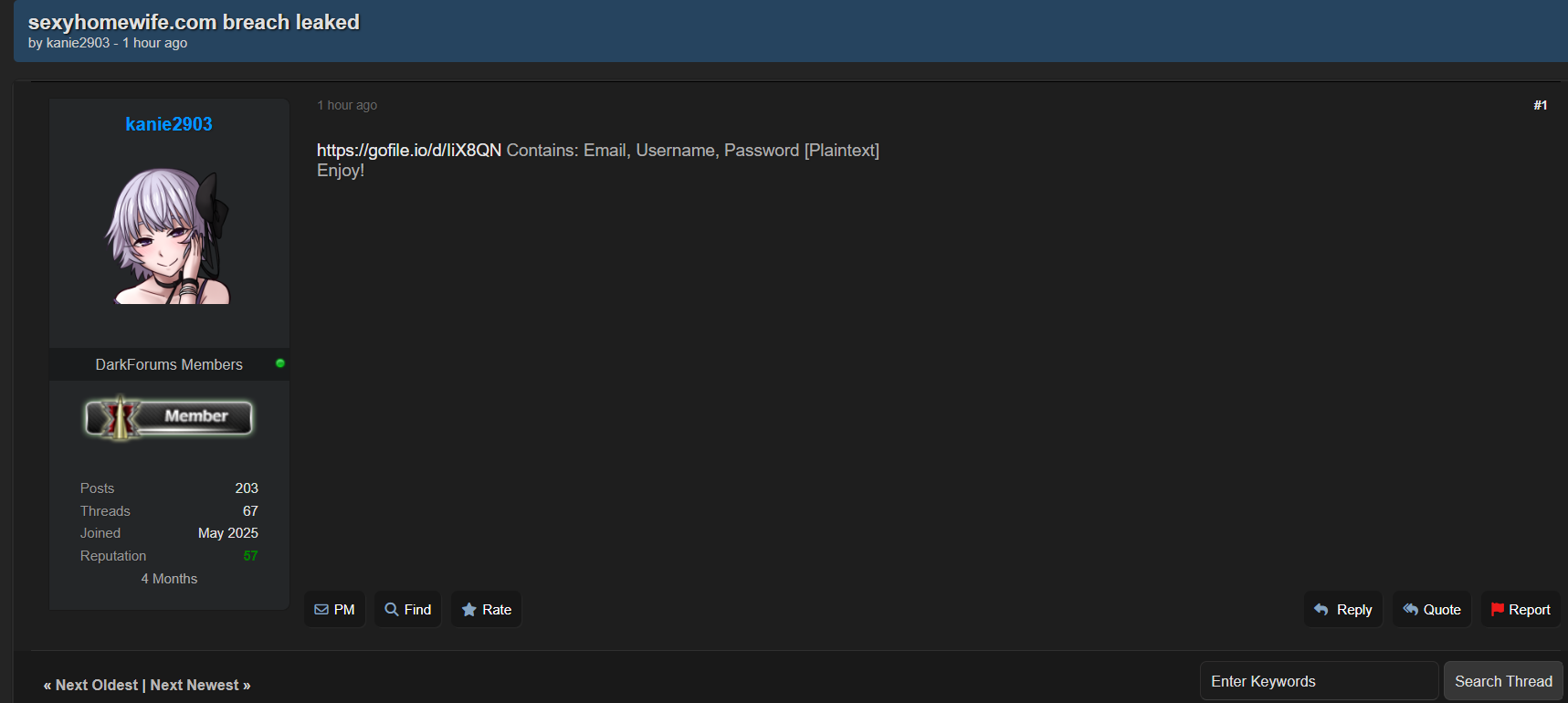Click the magnifying glass Find icon
The width and height of the screenshot is (1568, 703).
(392, 609)
